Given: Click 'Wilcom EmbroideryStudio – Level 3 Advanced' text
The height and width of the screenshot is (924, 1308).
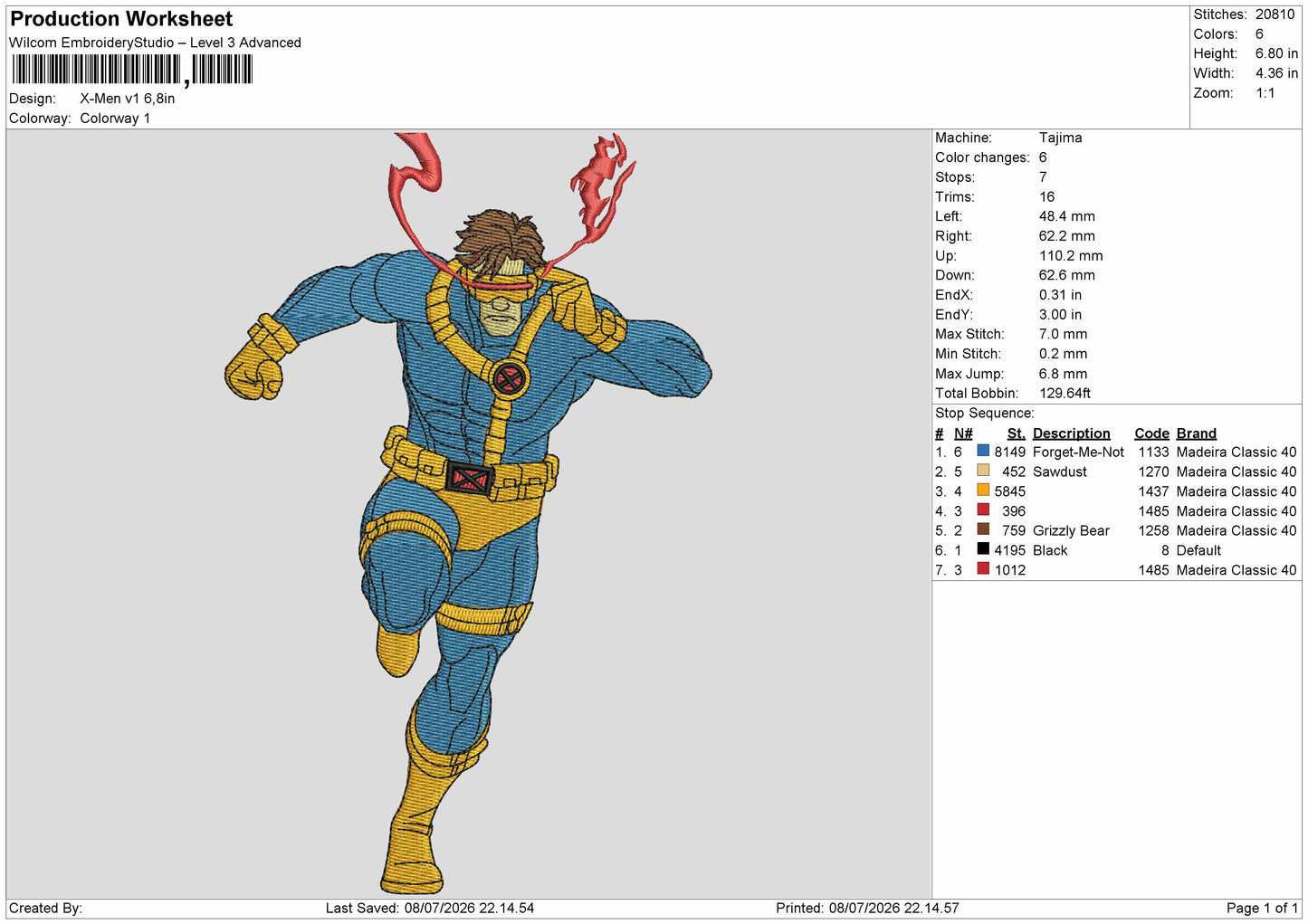Looking at the screenshot, I should (x=155, y=43).
